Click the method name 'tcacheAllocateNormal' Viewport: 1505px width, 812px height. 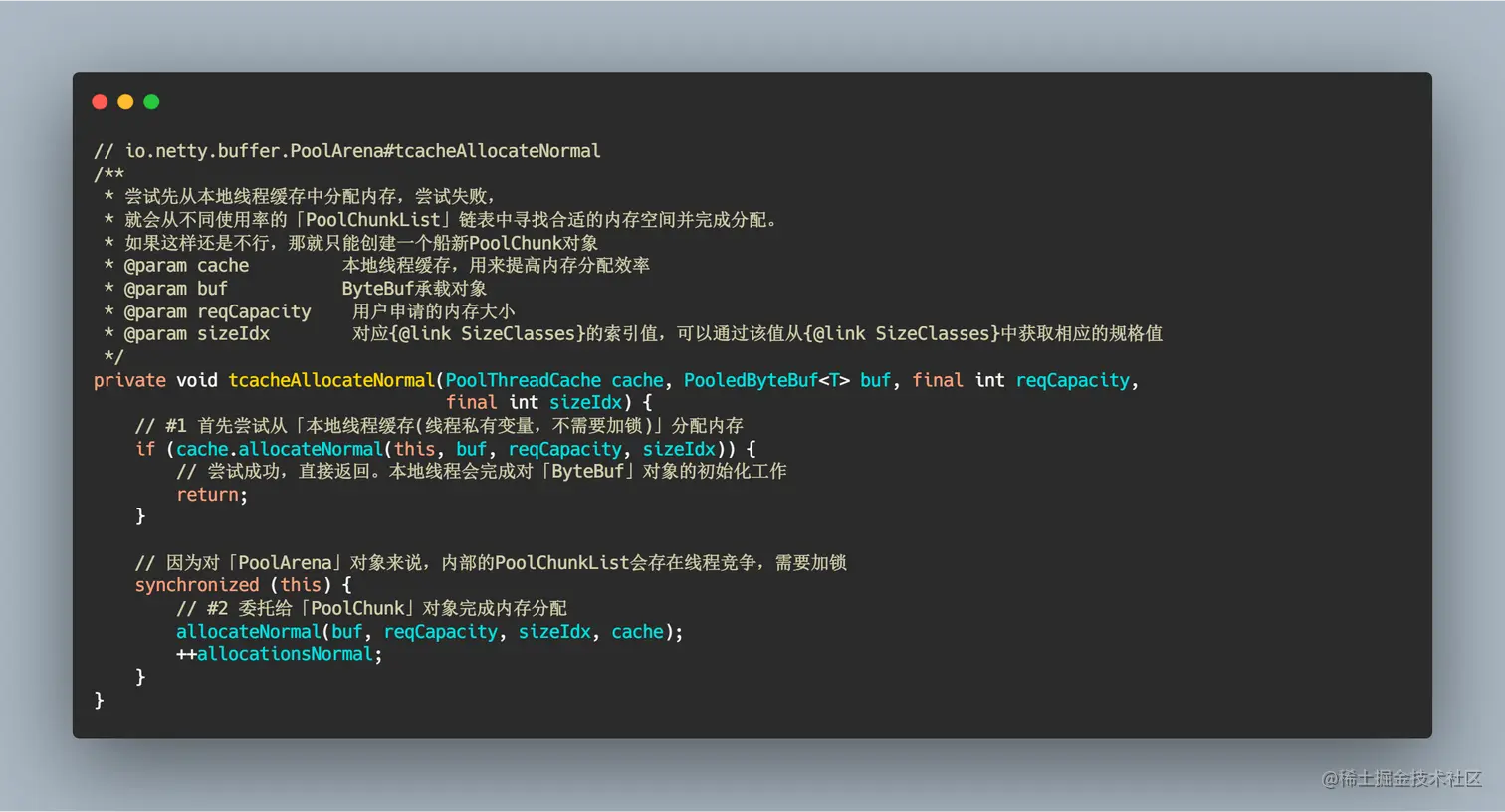(x=331, y=380)
